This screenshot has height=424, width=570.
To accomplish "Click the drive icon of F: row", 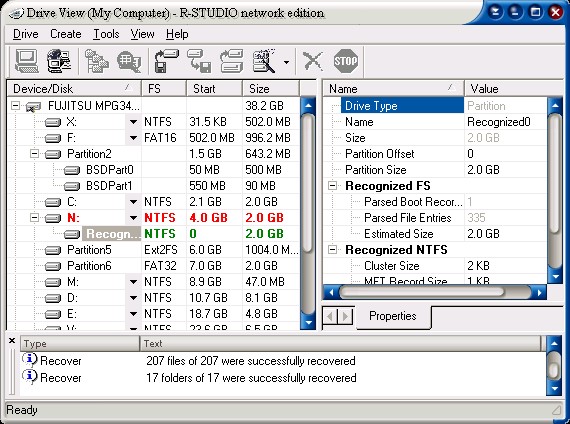I will point(53,138).
